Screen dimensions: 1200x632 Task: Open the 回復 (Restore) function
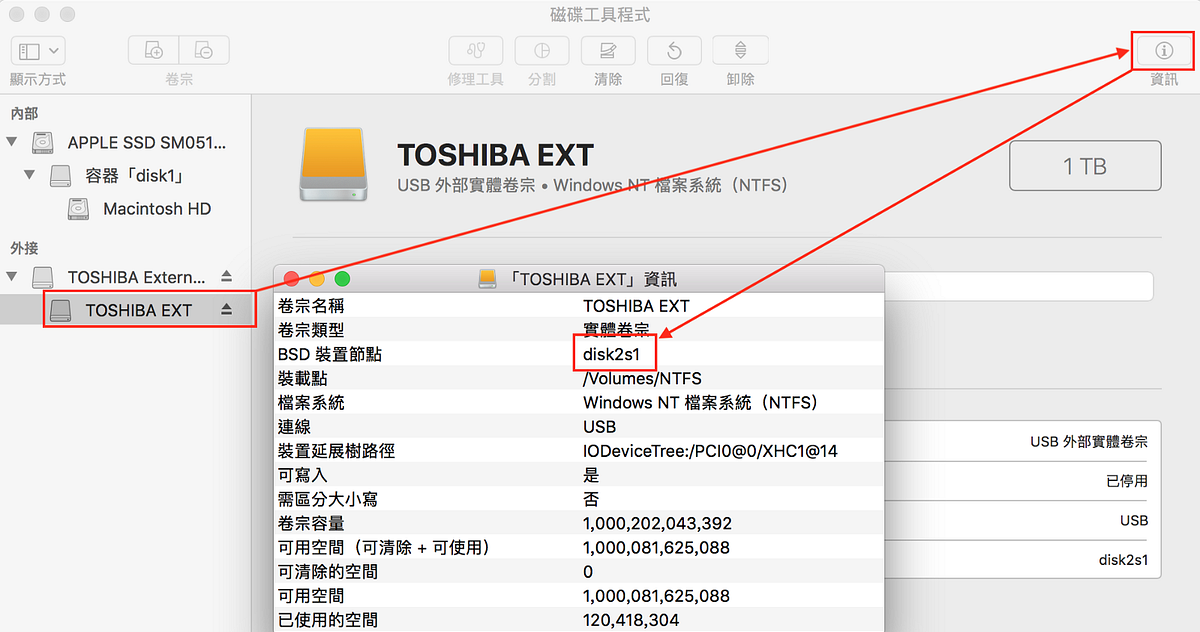tap(673, 50)
